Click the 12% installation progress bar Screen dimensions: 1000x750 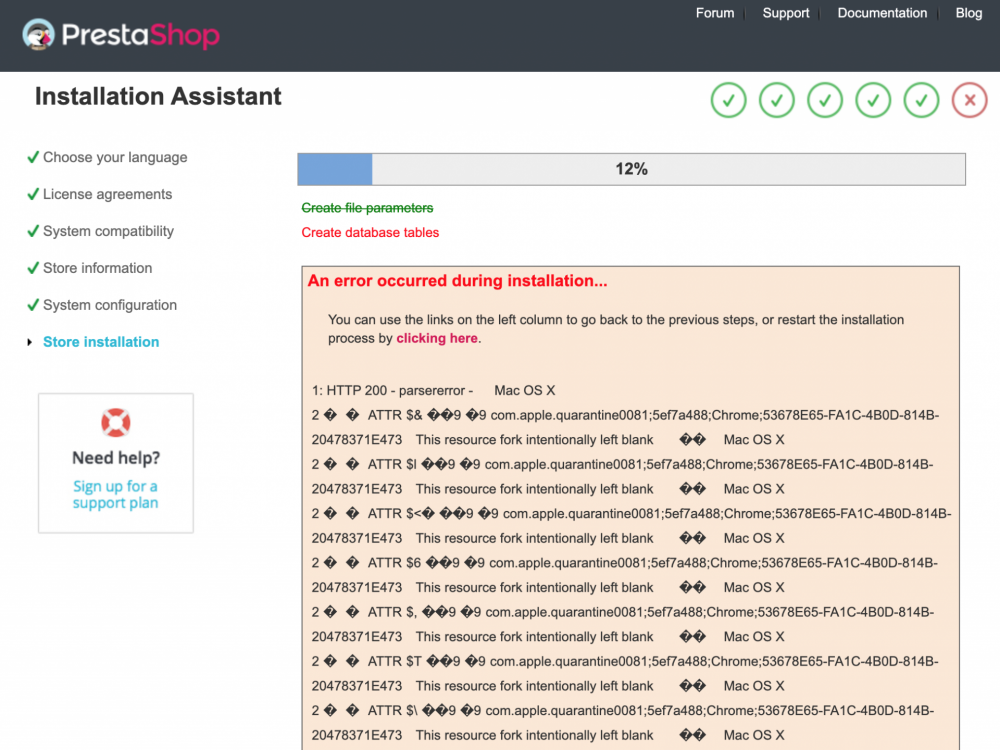[x=631, y=169]
